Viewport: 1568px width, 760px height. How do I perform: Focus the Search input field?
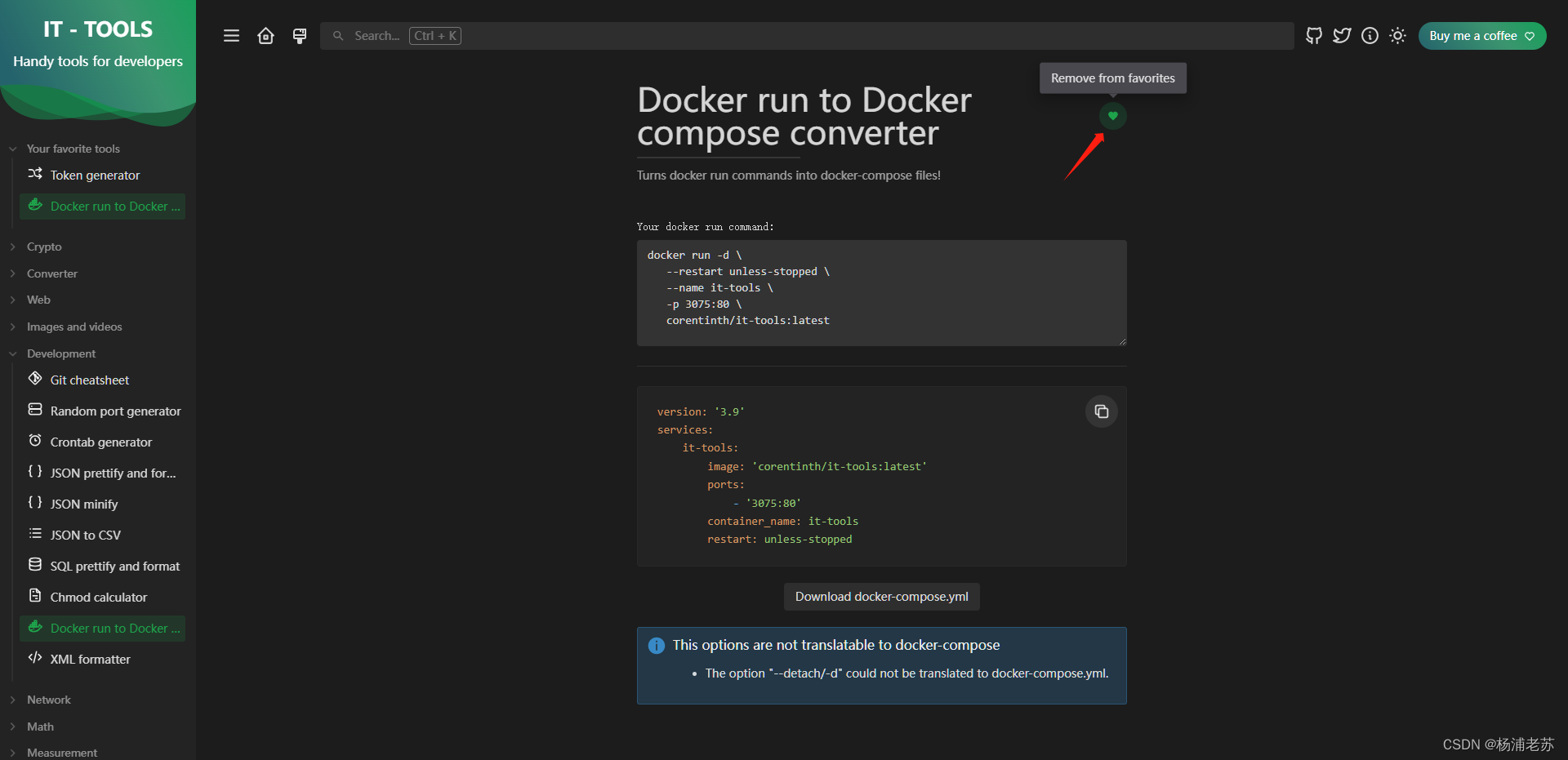(x=807, y=36)
